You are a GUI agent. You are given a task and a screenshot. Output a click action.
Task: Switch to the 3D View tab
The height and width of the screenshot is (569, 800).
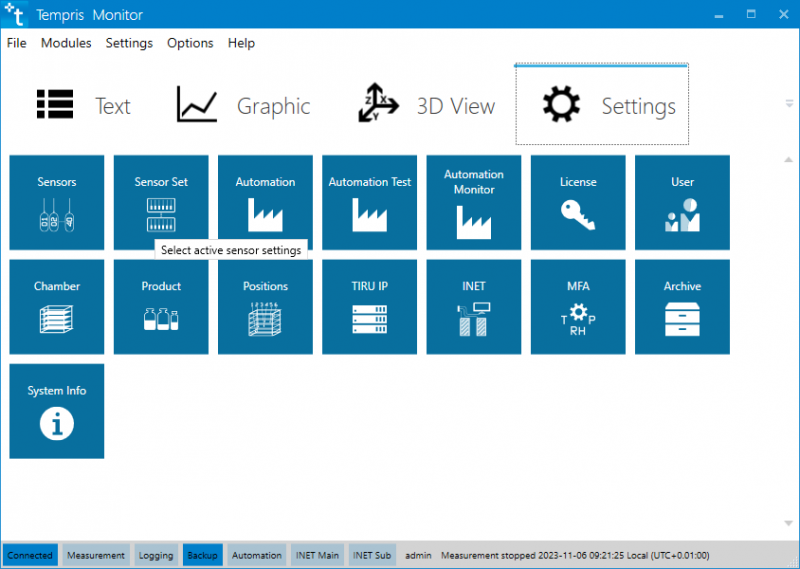coord(426,106)
